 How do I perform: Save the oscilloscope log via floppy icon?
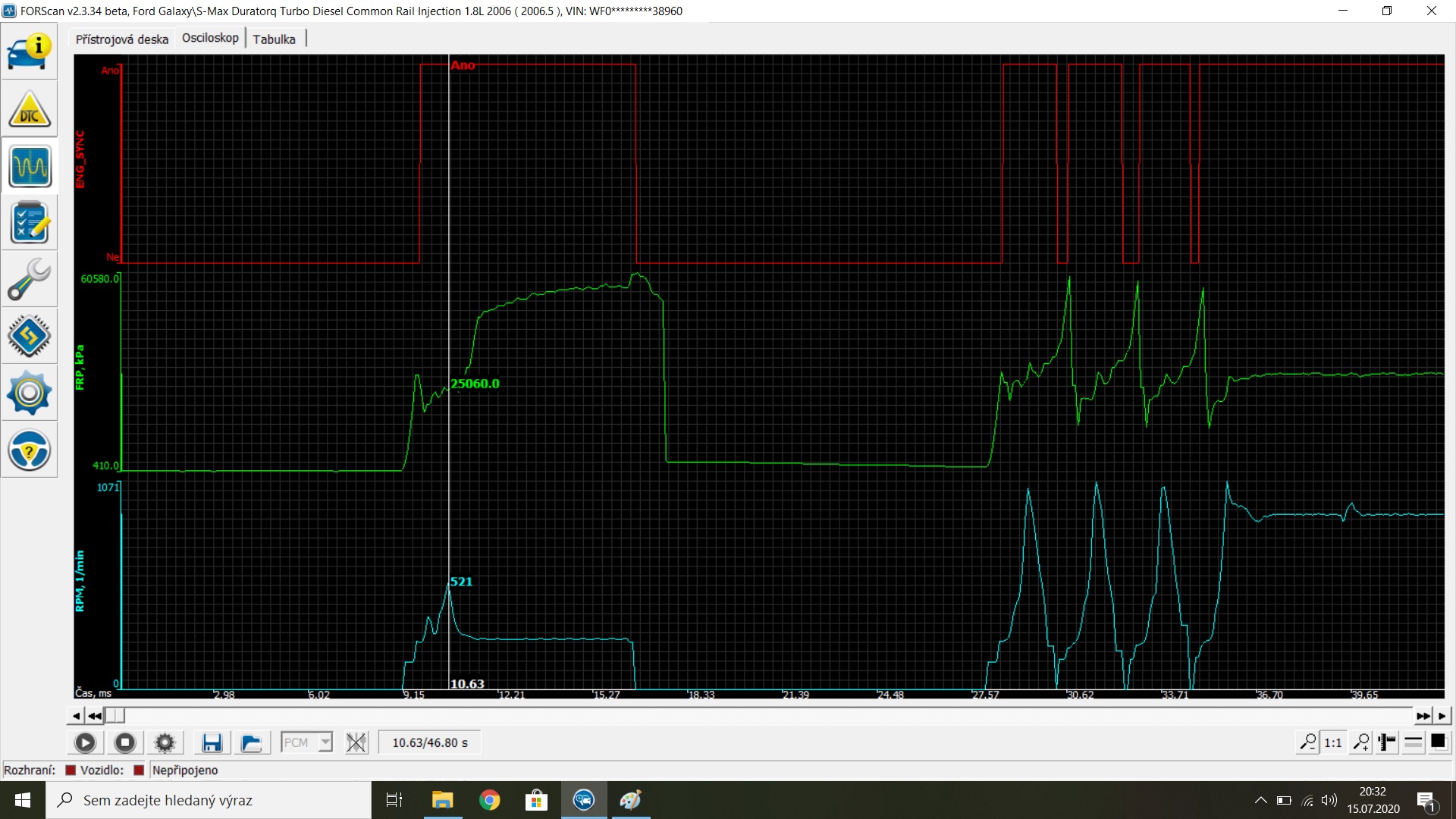212,742
